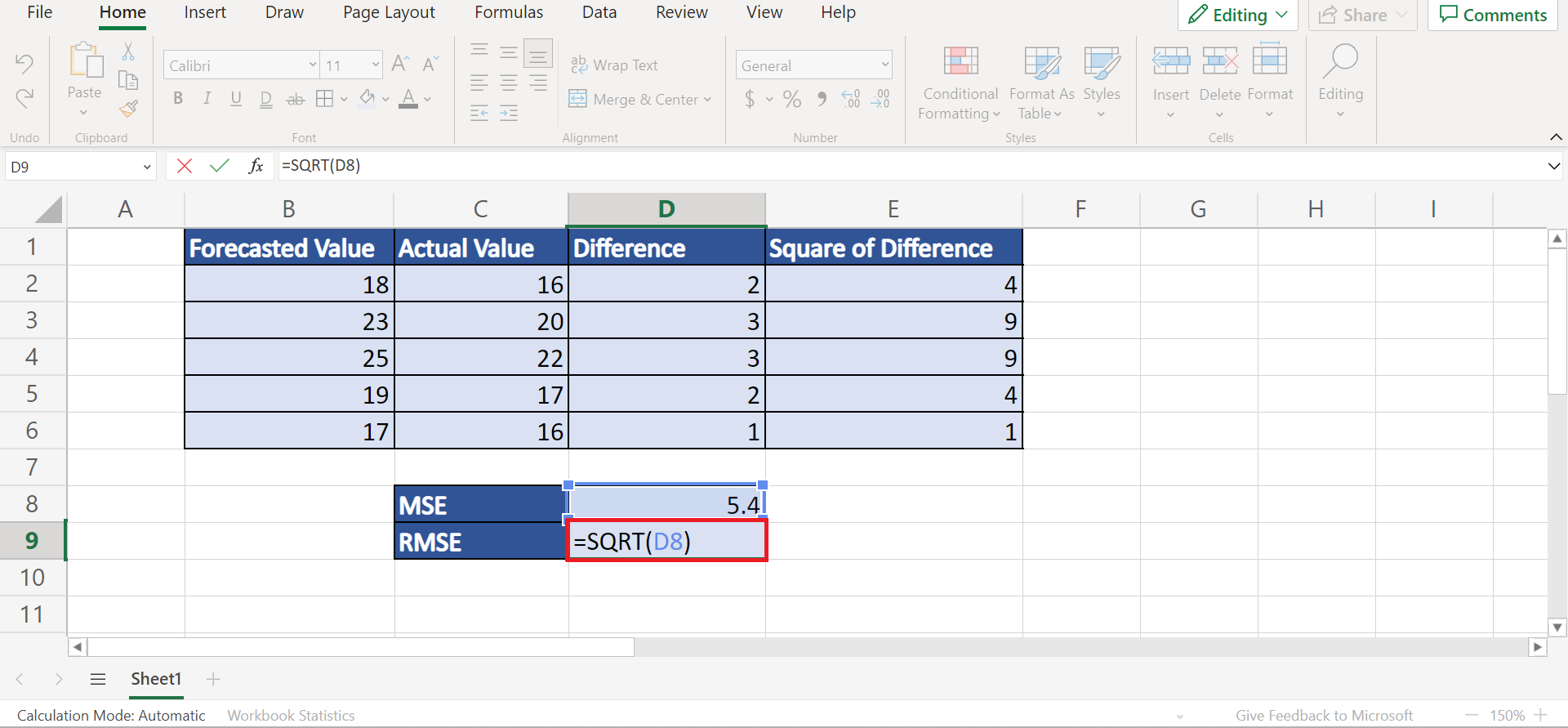The width and height of the screenshot is (1568, 728).
Task: Switch to the Insert tab
Action: point(205,12)
